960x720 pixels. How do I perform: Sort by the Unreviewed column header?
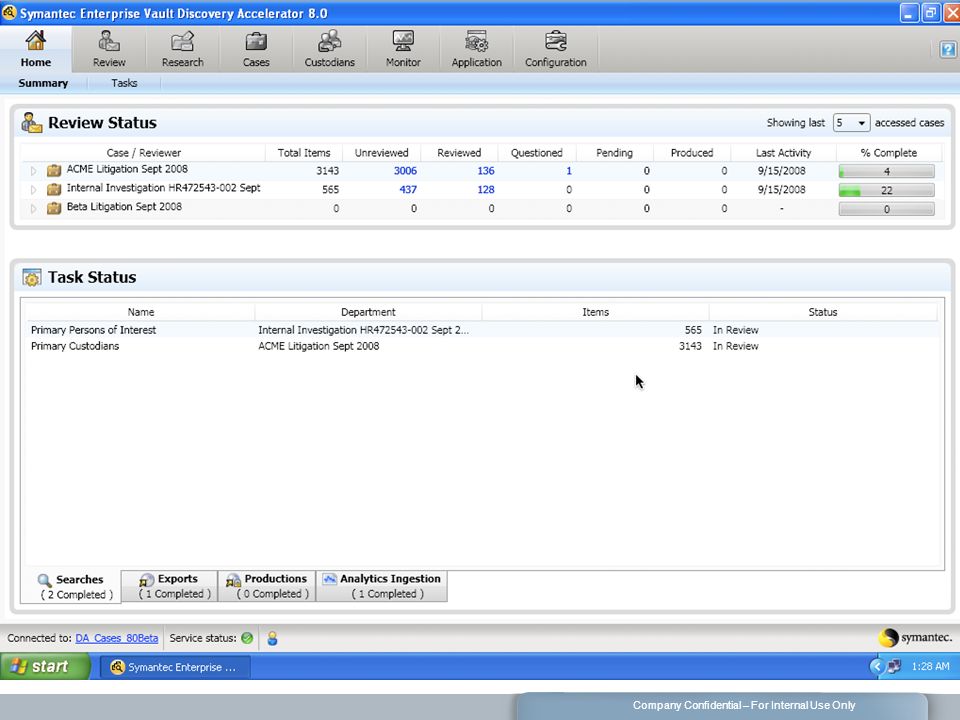(x=381, y=152)
